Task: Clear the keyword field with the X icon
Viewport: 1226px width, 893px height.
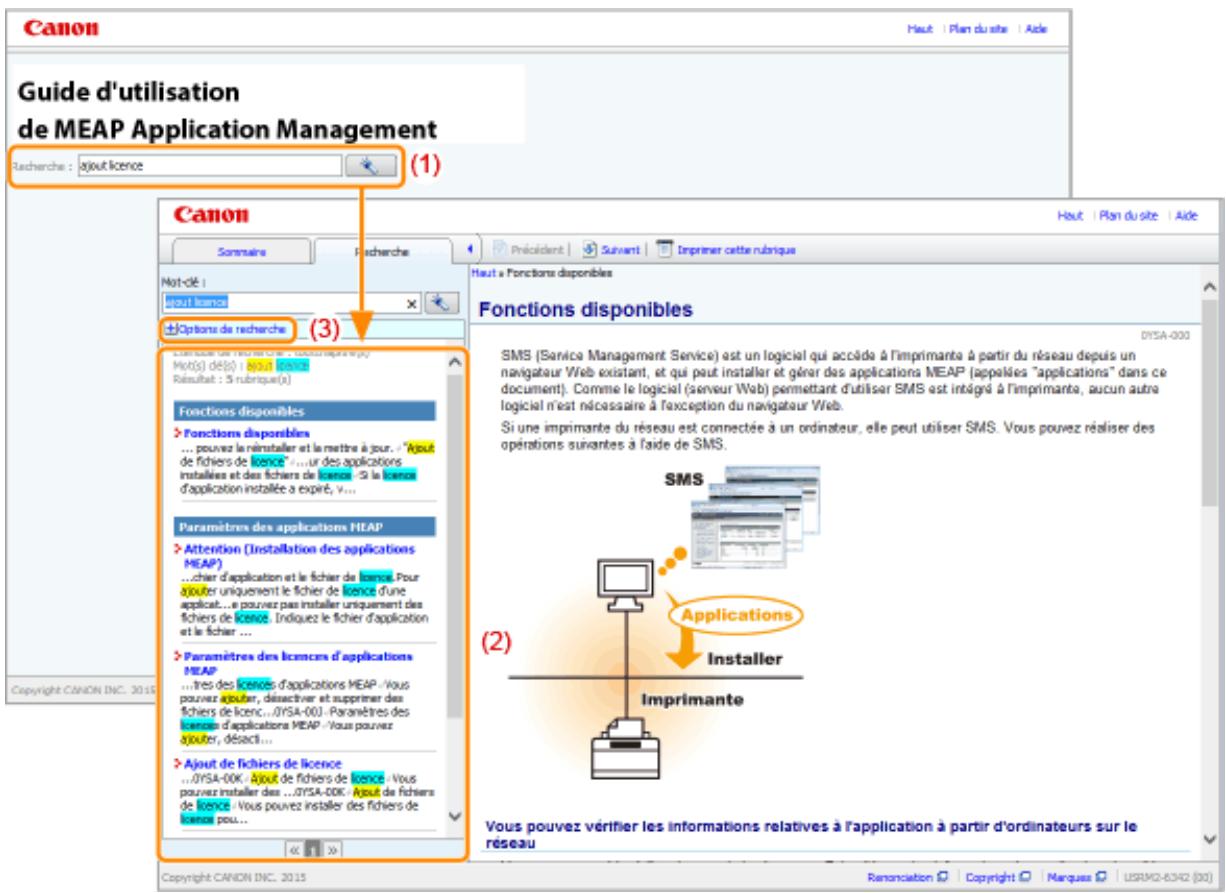Action: click(x=412, y=300)
